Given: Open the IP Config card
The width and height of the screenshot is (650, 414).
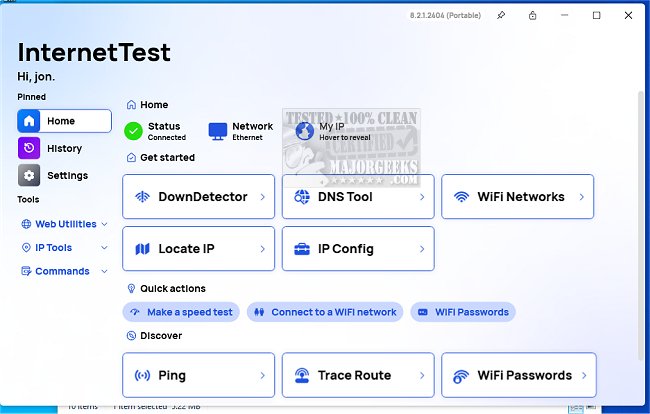Looking at the screenshot, I should pyautogui.click(x=358, y=248).
